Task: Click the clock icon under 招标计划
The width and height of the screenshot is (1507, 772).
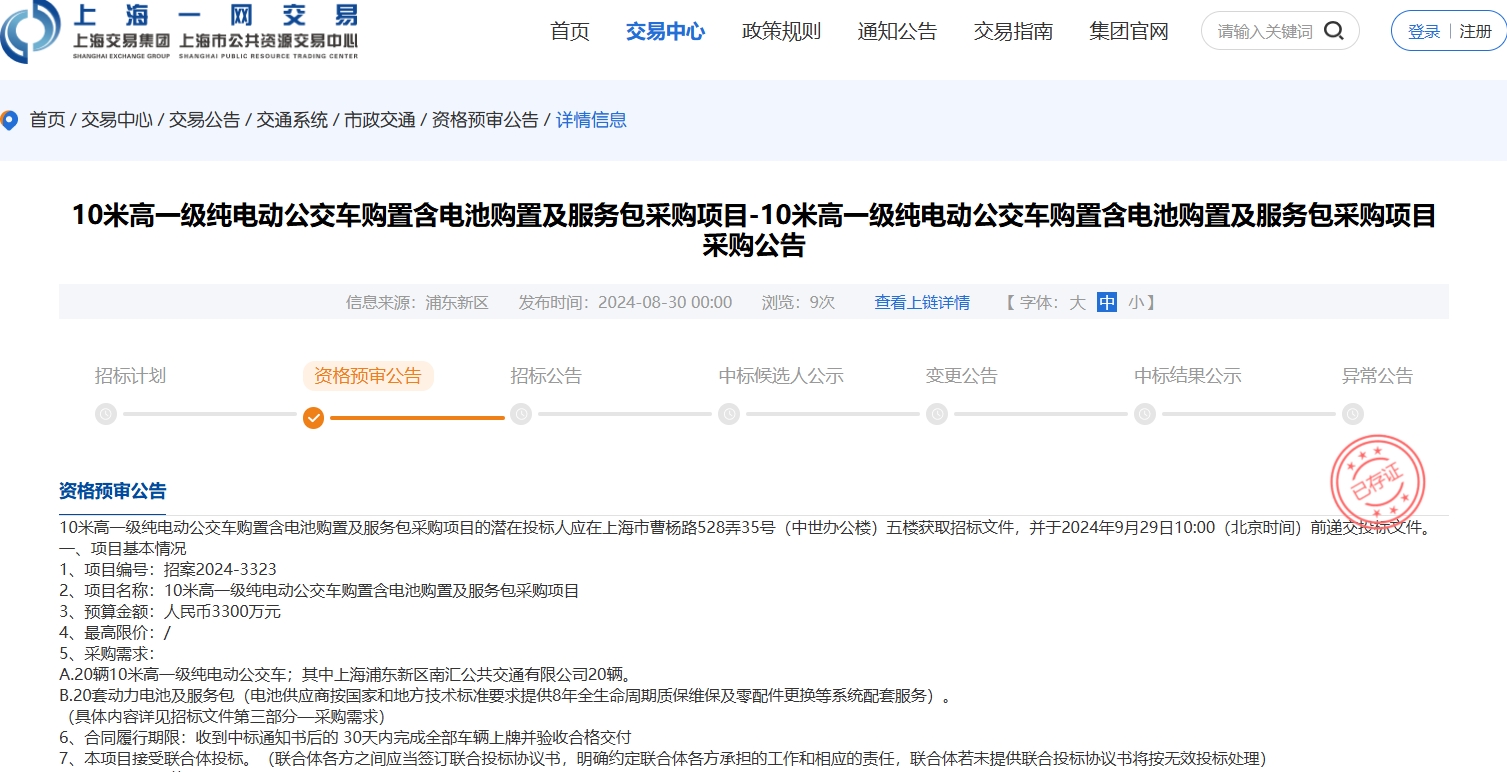Action: pos(105,414)
